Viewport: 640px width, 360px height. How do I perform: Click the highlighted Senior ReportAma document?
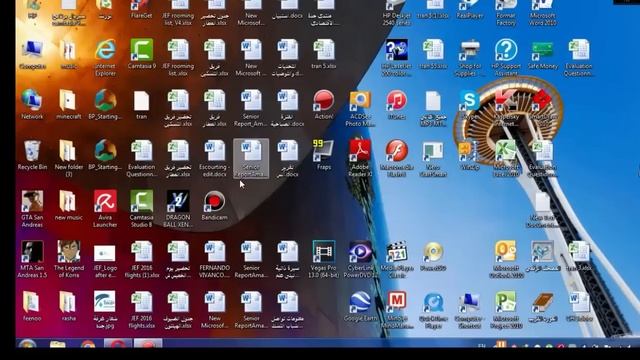coord(251,158)
